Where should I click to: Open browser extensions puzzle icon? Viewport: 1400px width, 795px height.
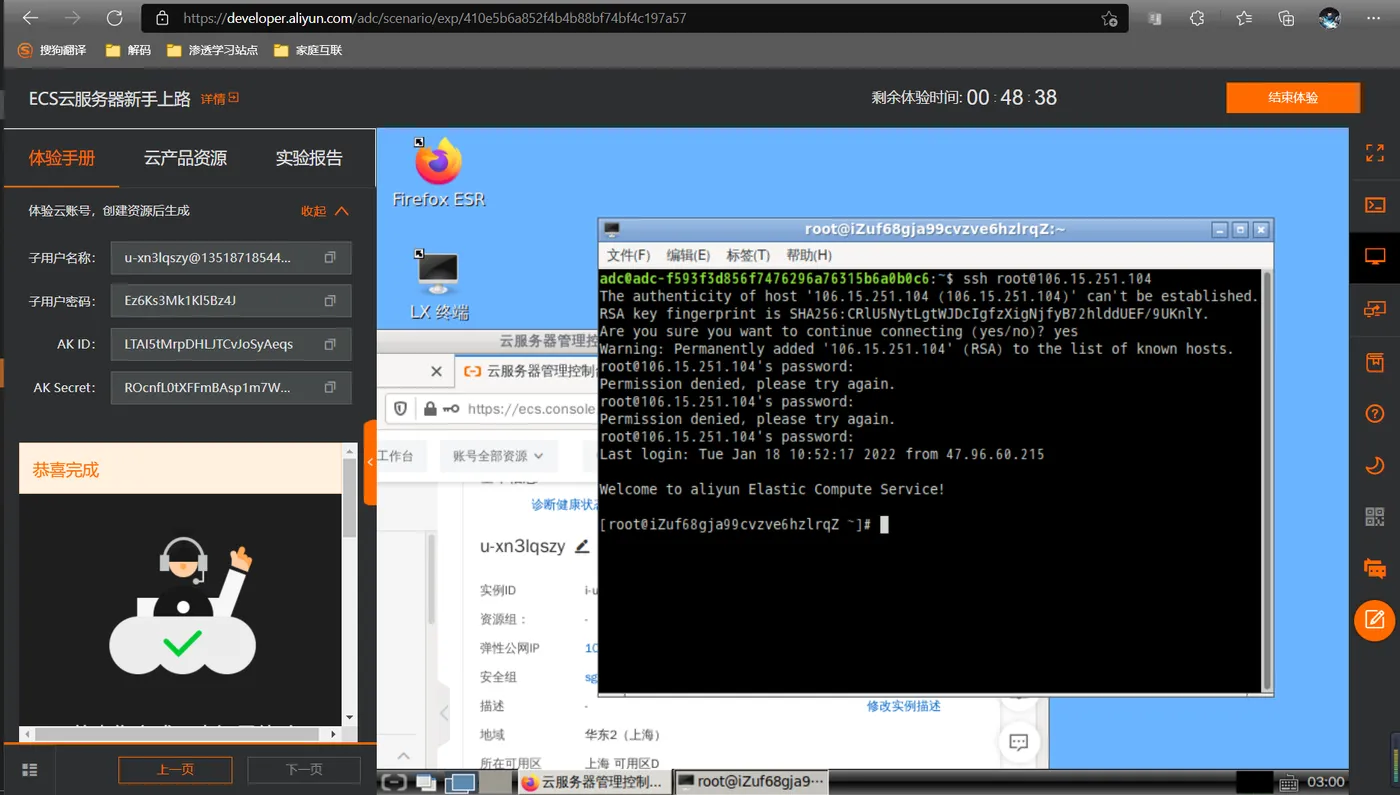(1197, 18)
